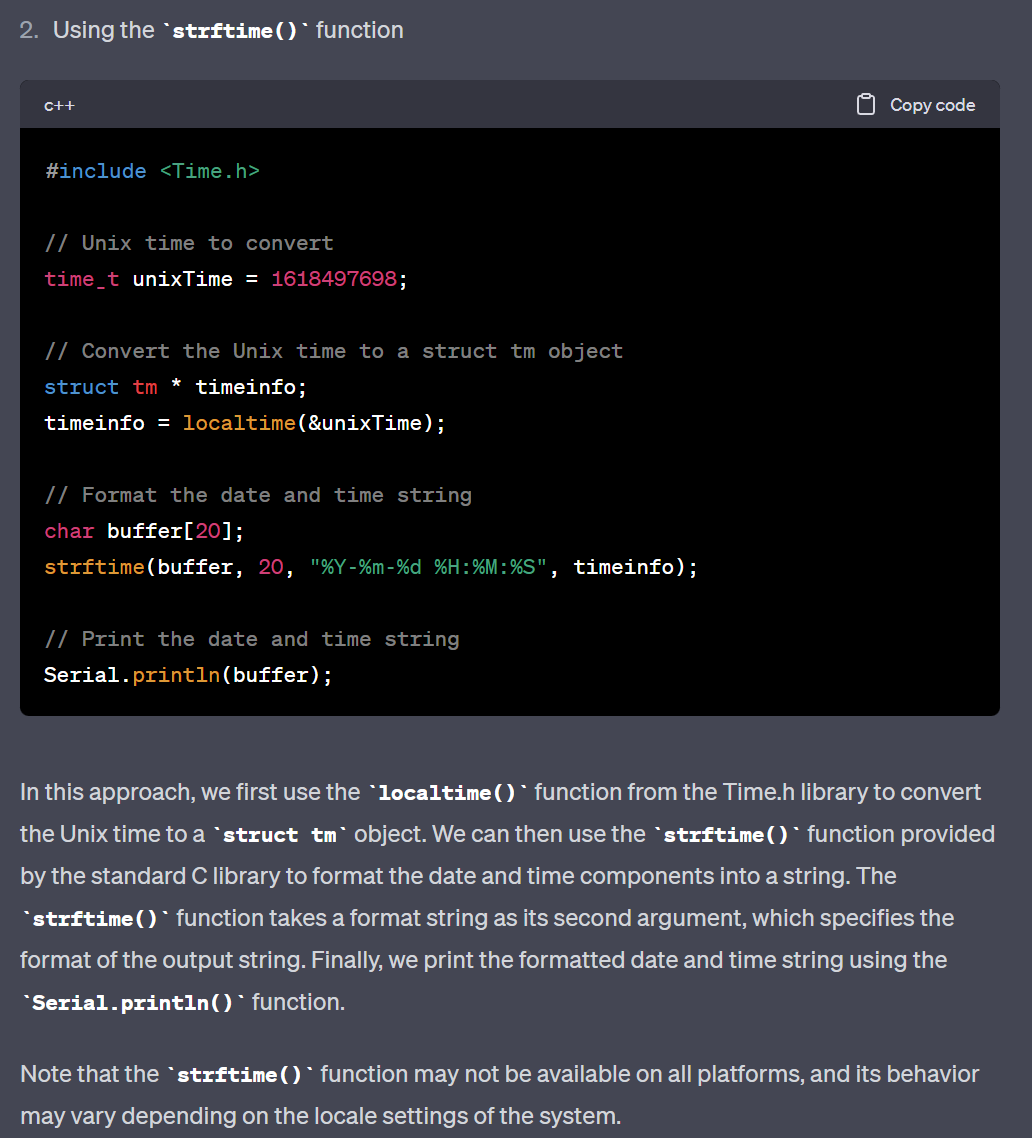This screenshot has height=1138, width=1032.
Task: Click the time_t type keyword
Action: pos(82,279)
